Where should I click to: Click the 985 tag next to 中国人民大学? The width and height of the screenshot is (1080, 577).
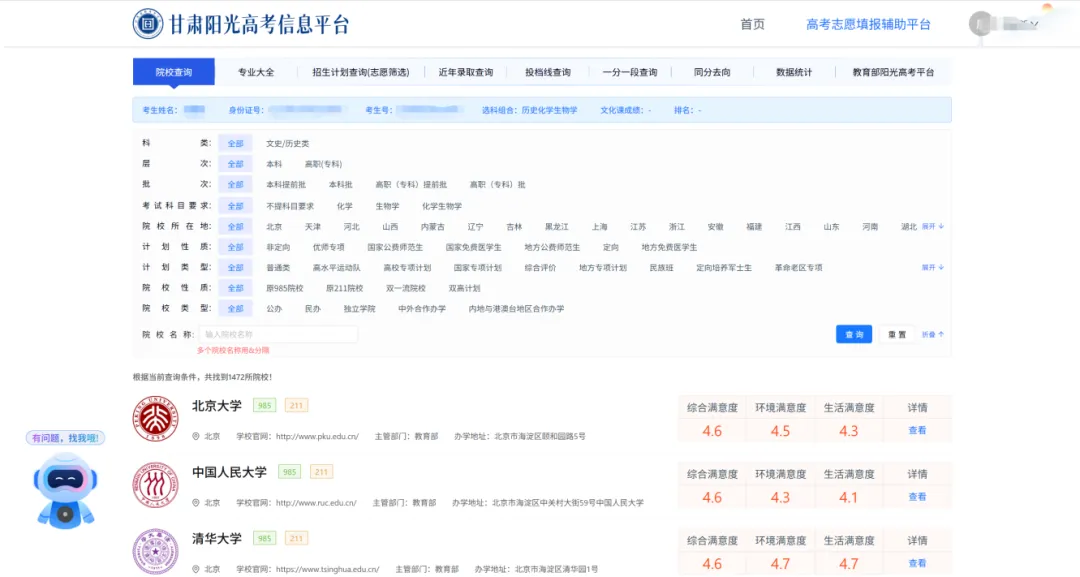pos(289,472)
